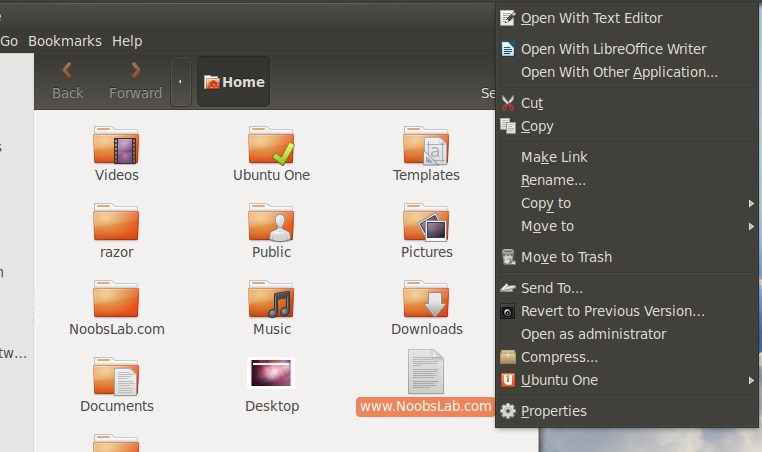Screen dimensions: 762x452
Task: Click the Ubuntu One U icon in menu
Action: [508, 380]
